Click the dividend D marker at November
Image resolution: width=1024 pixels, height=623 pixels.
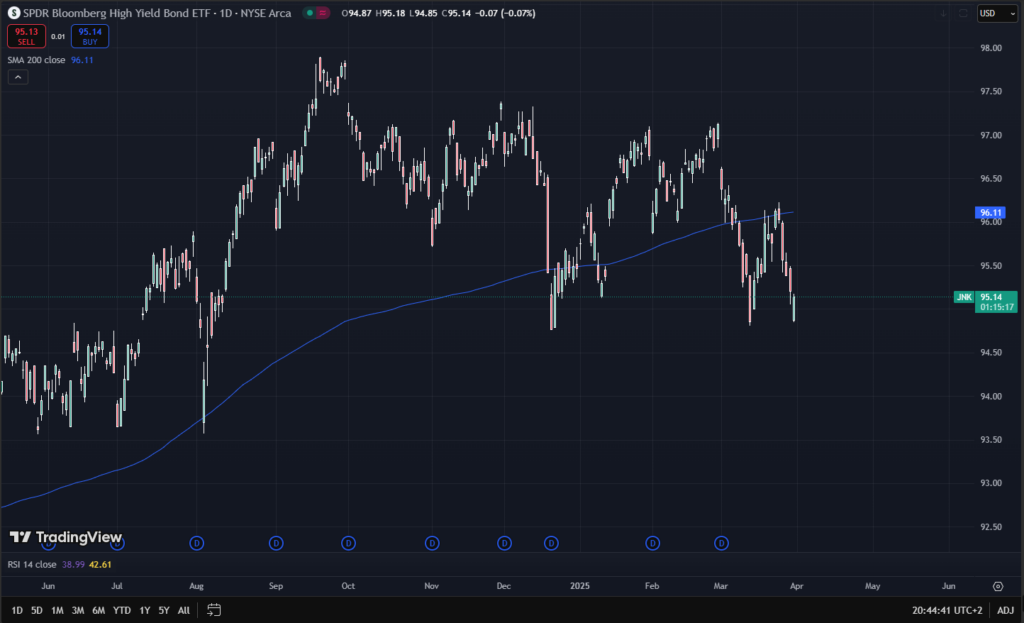pyautogui.click(x=432, y=543)
